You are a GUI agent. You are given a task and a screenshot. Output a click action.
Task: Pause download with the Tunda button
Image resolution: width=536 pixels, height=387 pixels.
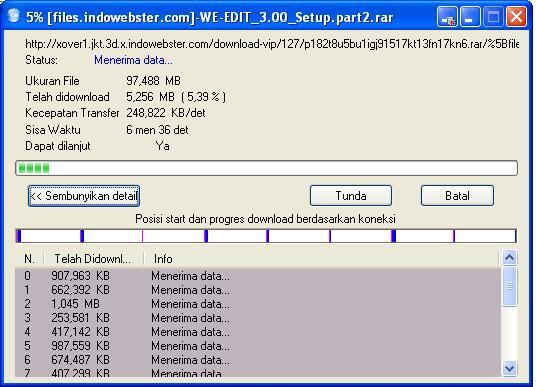pyautogui.click(x=351, y=196)
